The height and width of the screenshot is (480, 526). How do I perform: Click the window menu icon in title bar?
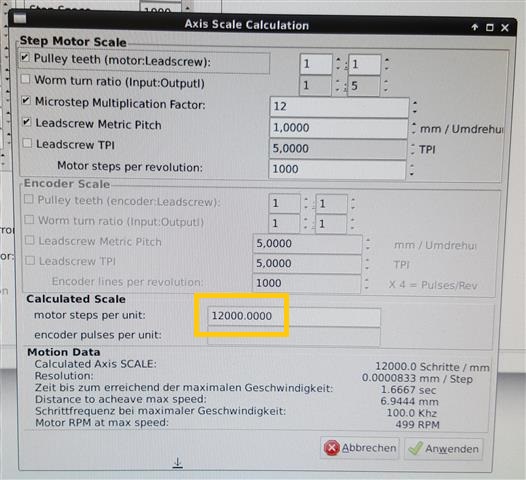[x=20, y=19]
